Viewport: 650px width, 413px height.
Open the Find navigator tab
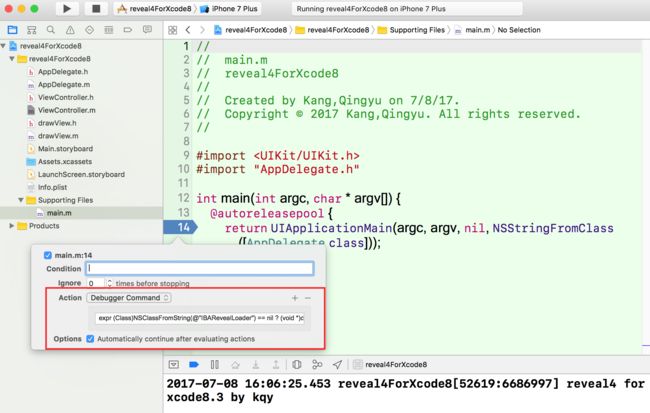[x=51, y=30]
